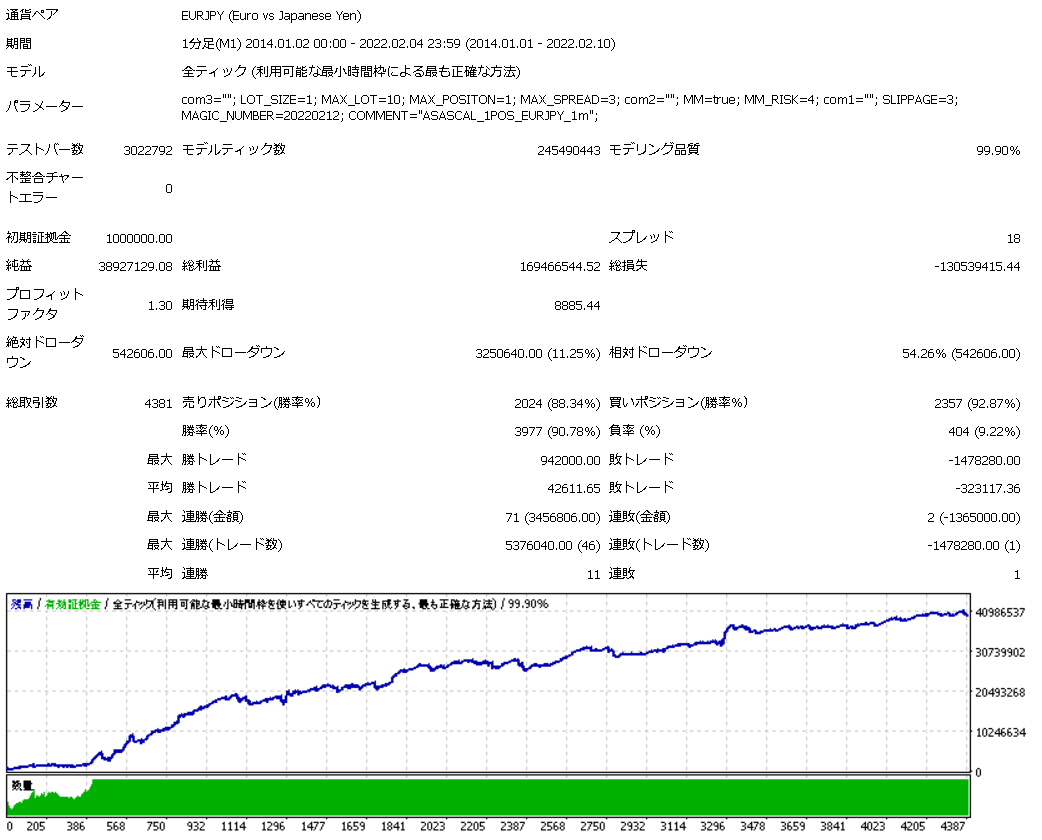Click the x-axis tick label 568
Viewport: 1042px width, 840px height.
click(116, 826)
